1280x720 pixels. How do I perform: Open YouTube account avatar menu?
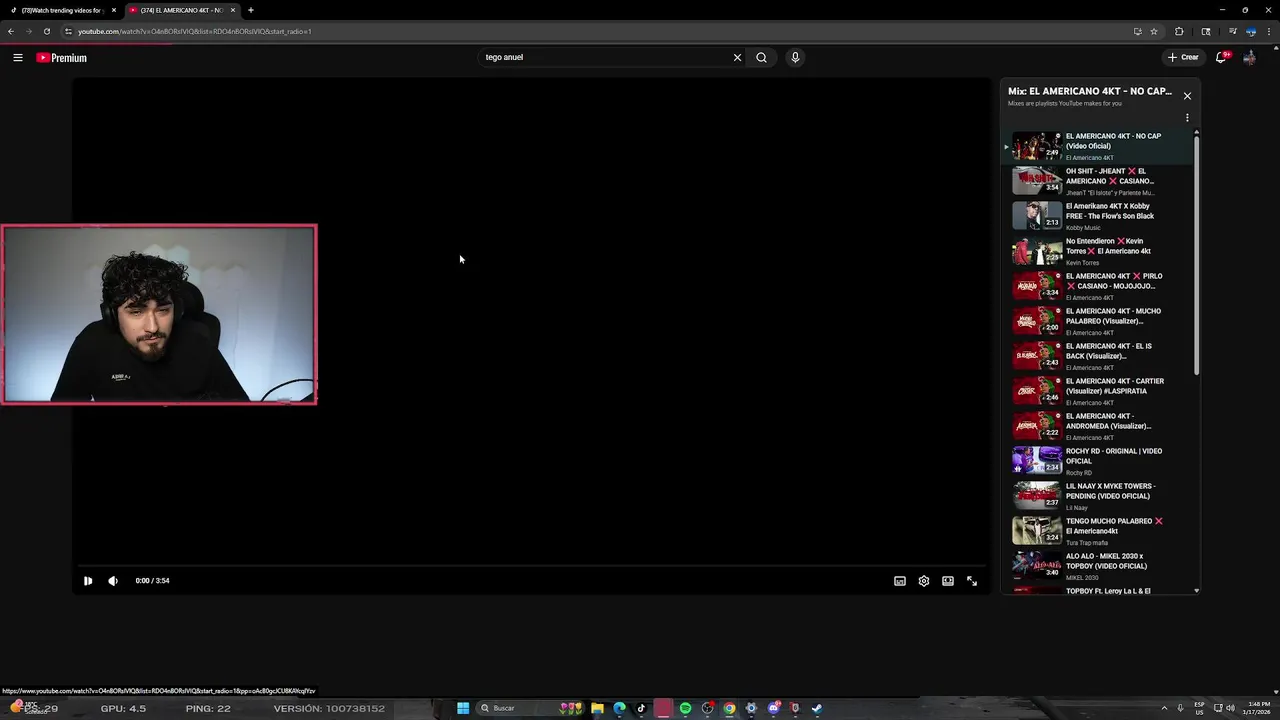[x=1249, y=57]
